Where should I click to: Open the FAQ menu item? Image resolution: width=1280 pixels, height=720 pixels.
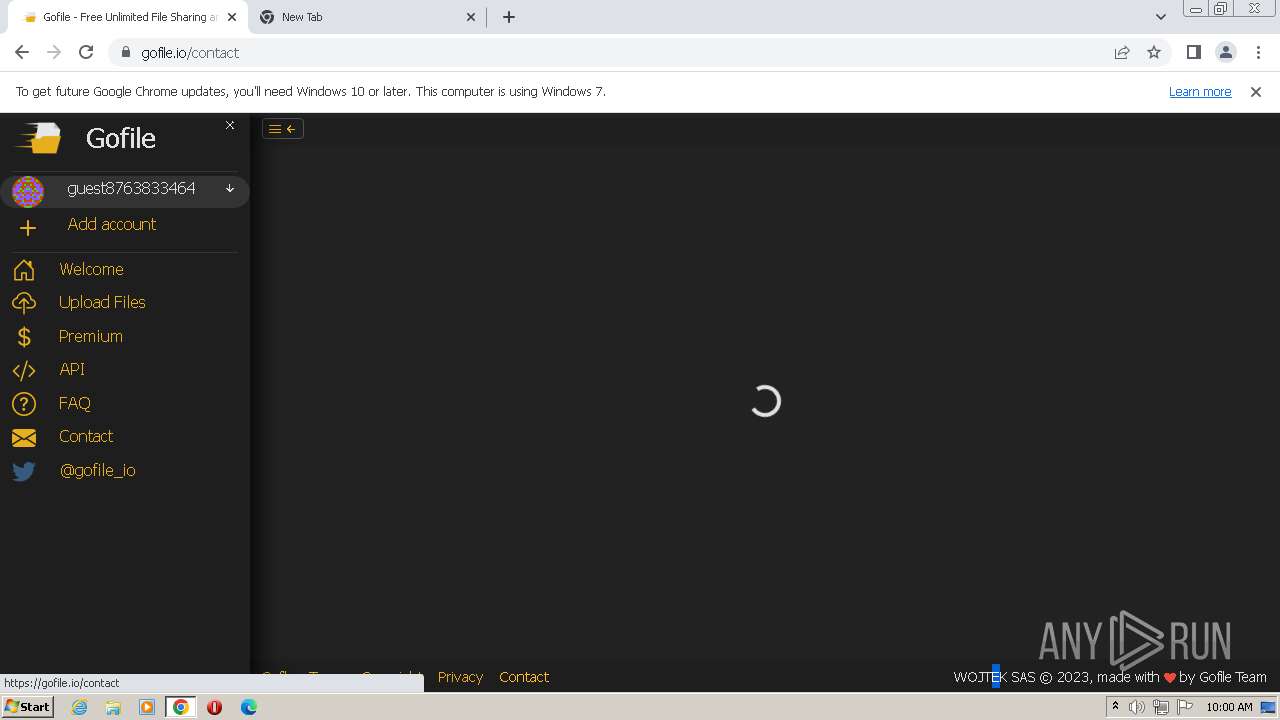[x=75, y=403]
